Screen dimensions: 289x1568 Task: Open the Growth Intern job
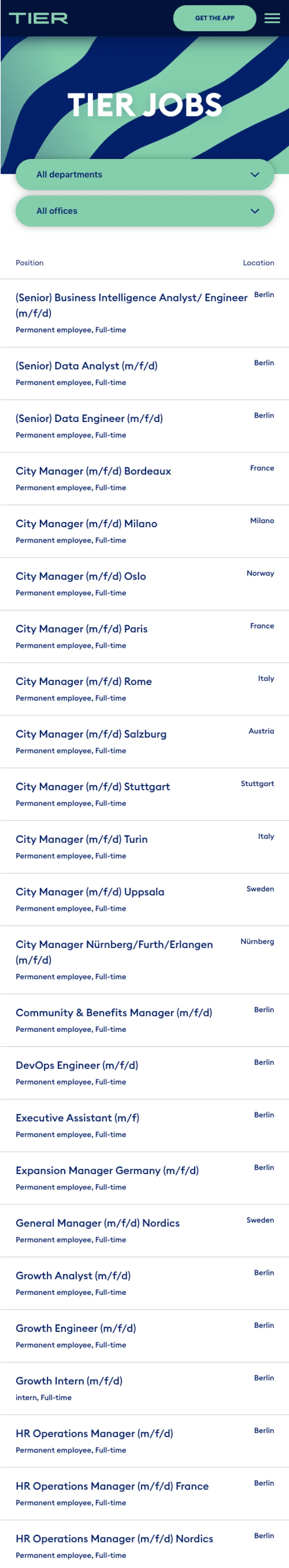[x=69, y=1380]
